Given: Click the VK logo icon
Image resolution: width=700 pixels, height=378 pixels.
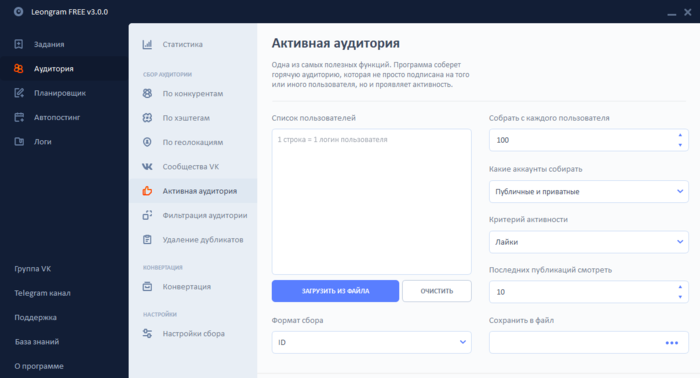Looking at the screenshot, I should coord(147,166).
